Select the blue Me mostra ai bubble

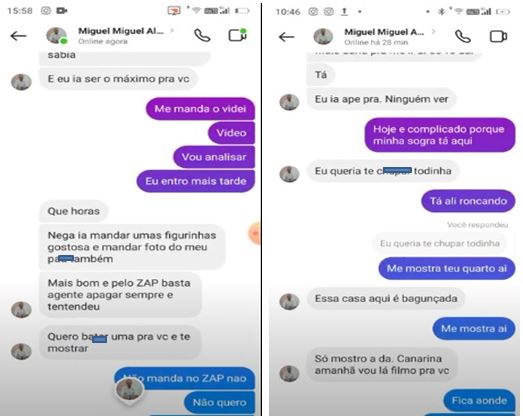[474, 329]
